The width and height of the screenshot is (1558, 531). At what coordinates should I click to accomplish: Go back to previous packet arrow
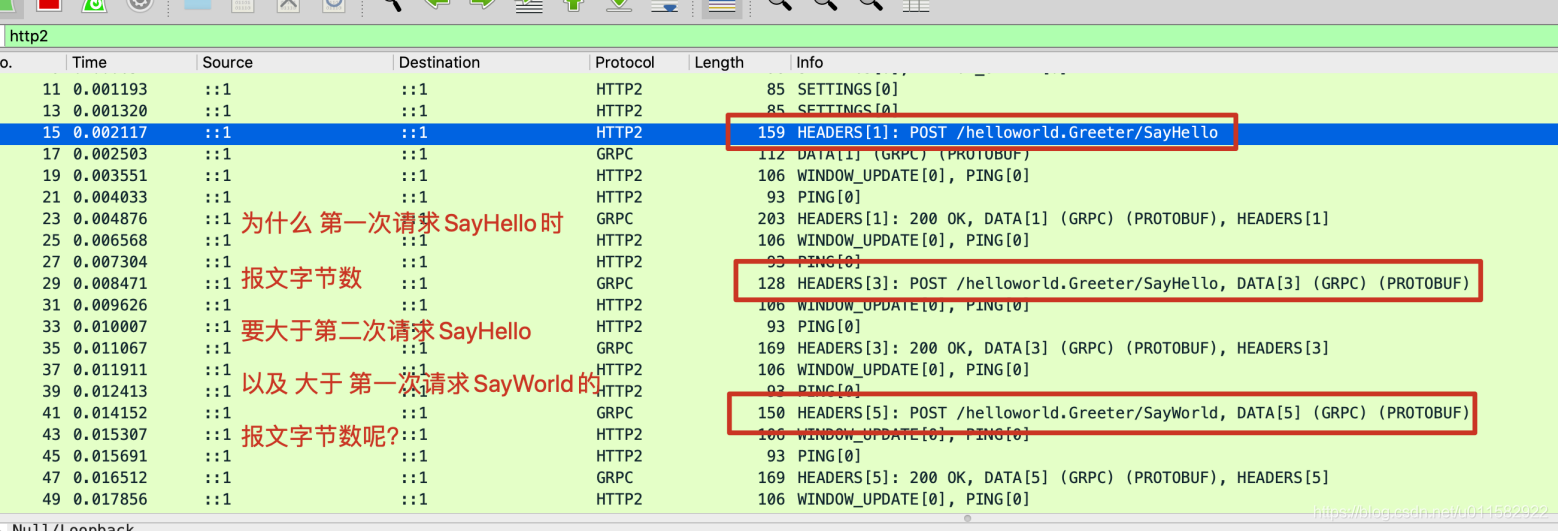(x=437, y=4)
